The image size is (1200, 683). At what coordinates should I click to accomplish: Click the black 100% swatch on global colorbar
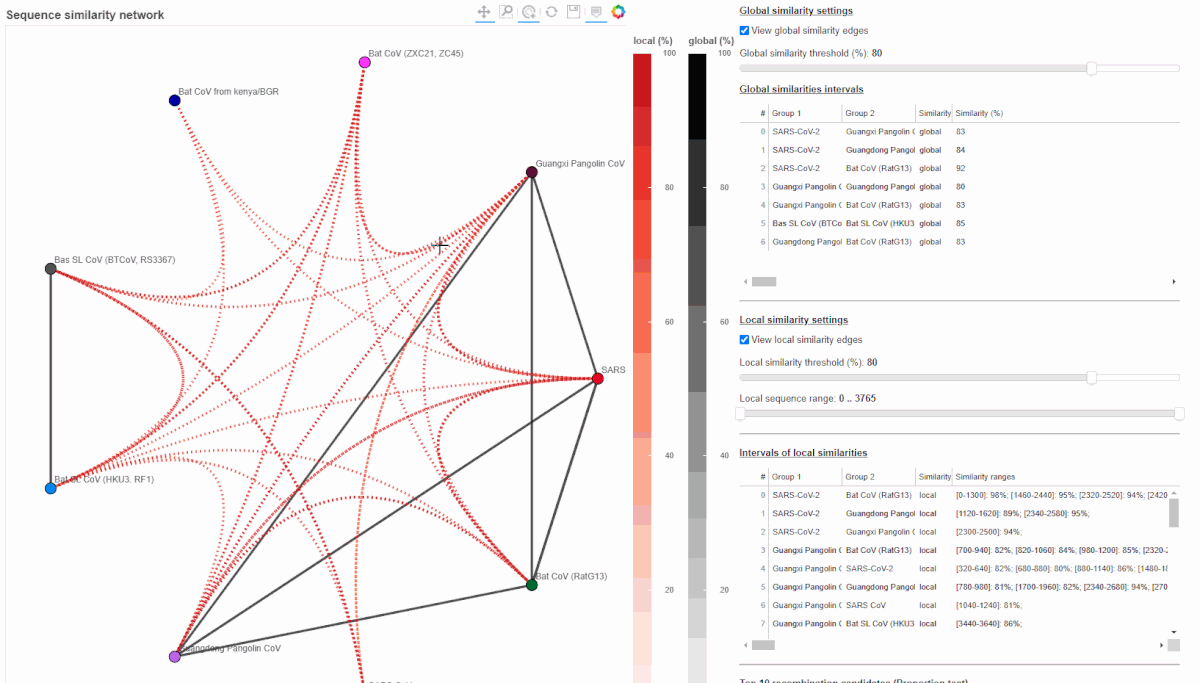click(697, 96)
